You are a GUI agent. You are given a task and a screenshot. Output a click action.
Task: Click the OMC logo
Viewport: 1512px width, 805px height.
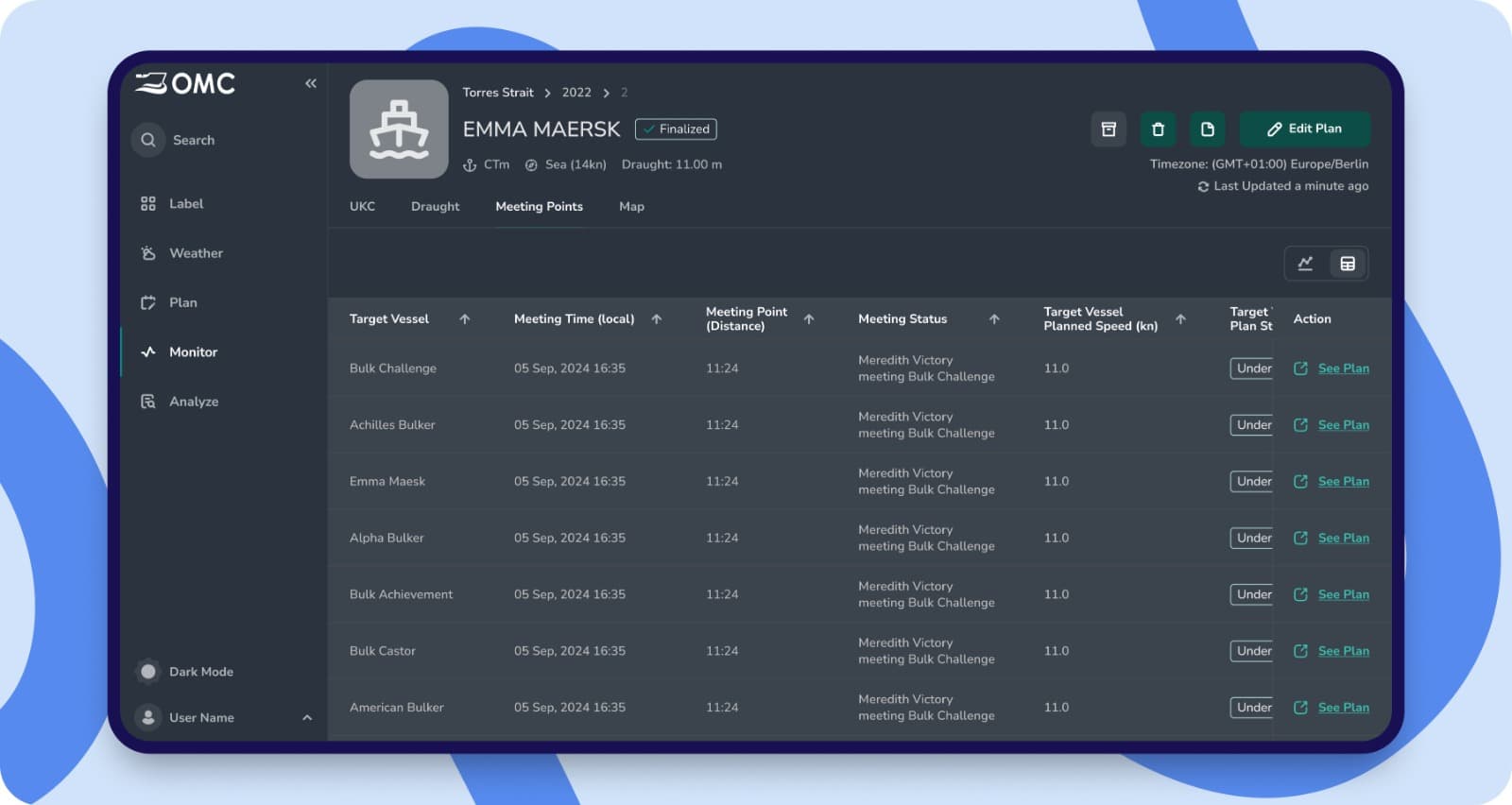coord(185,83)
